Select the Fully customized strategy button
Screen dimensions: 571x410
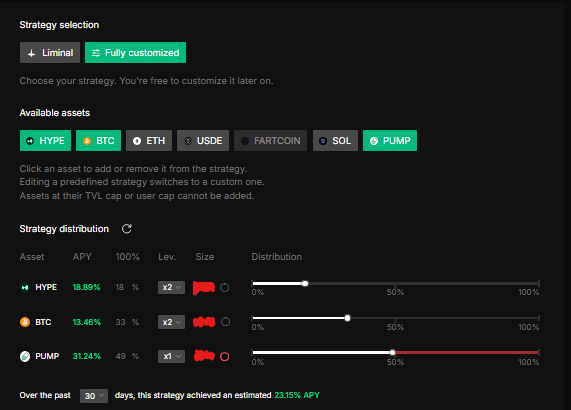[x=135, y=52]
